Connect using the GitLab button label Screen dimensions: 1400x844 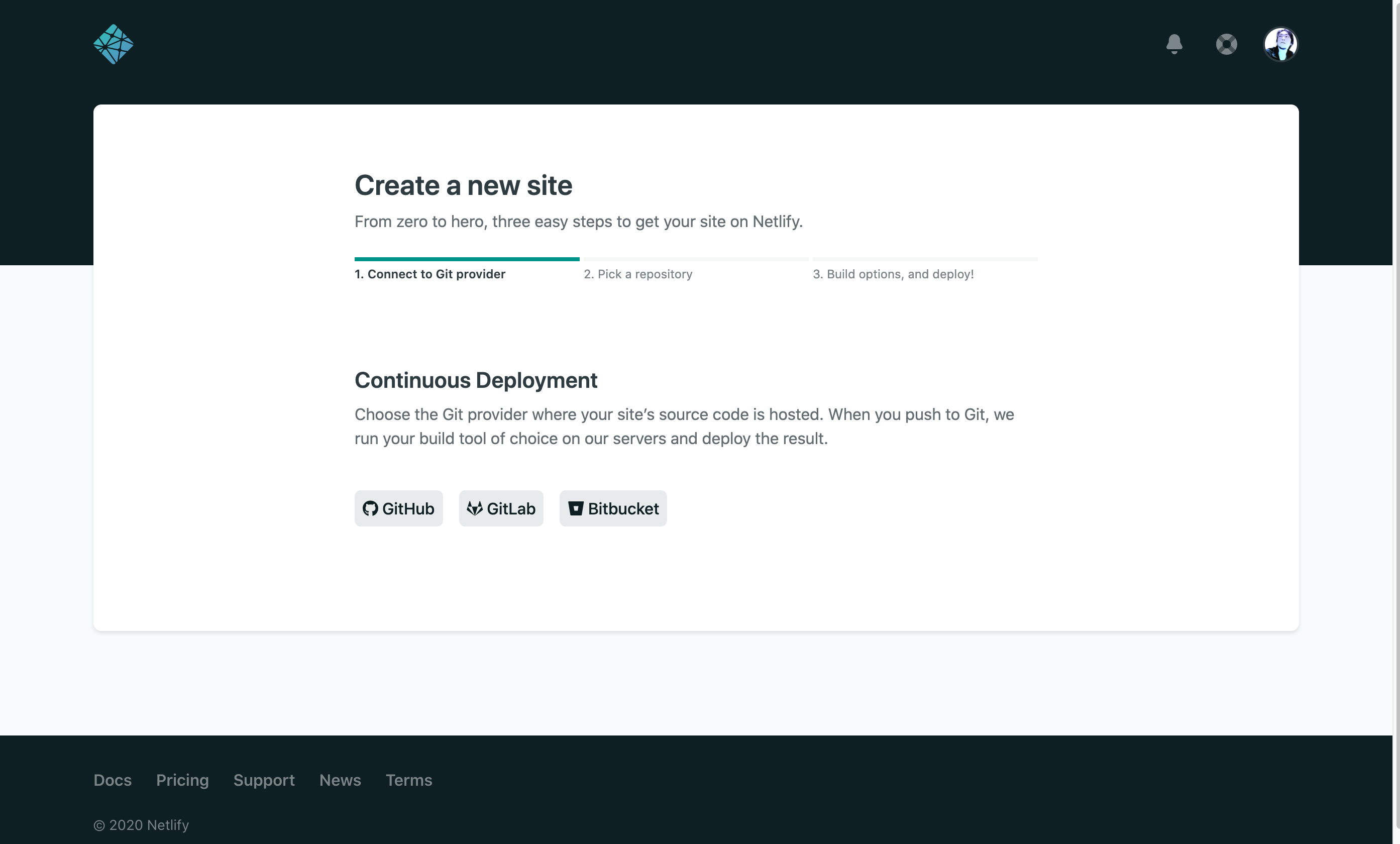click(x=511, y=509)
